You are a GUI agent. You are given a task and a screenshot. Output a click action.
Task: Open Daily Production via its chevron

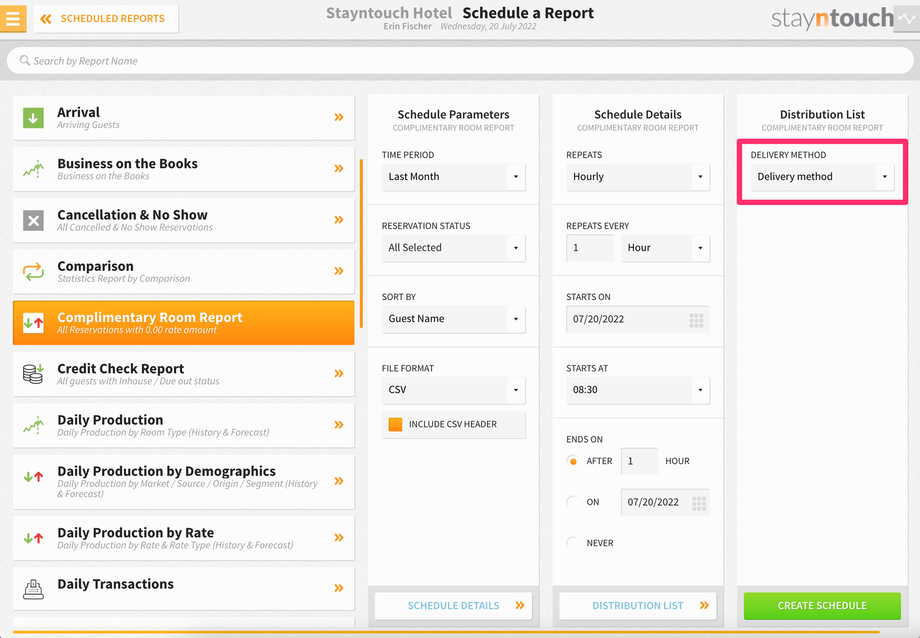point(339,425)
